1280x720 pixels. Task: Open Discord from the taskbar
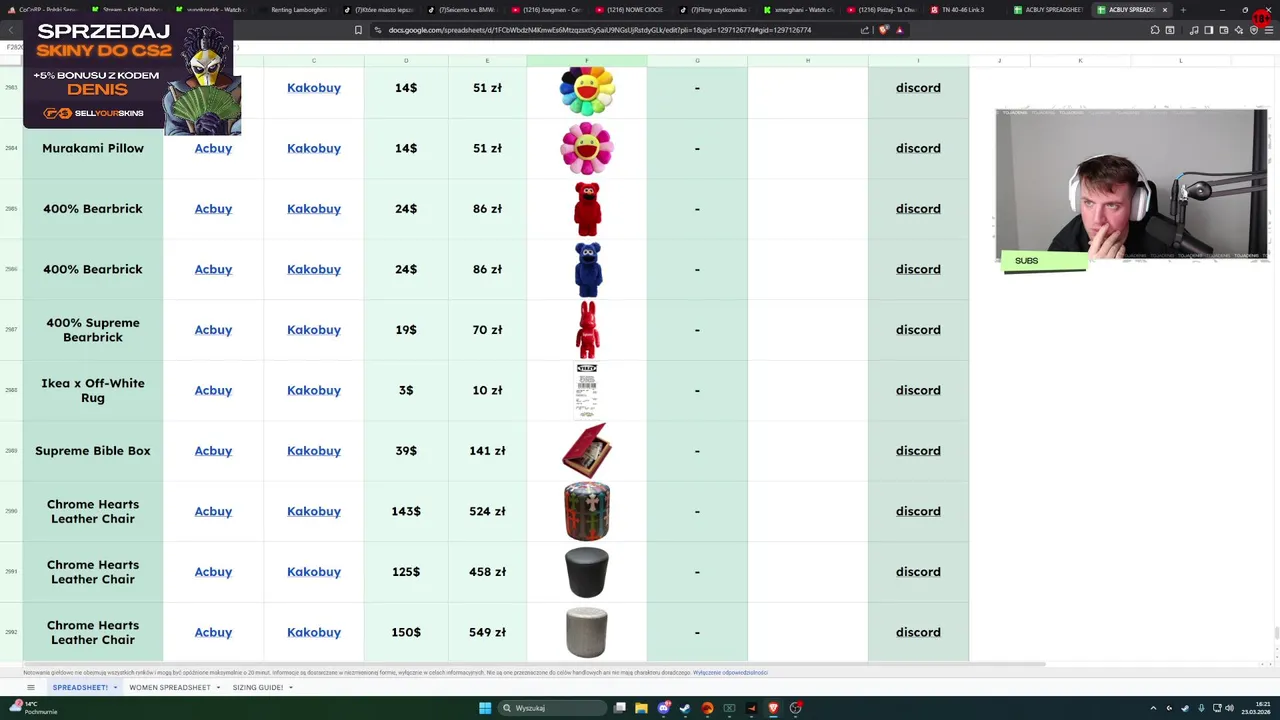click(x=663, y=708)
